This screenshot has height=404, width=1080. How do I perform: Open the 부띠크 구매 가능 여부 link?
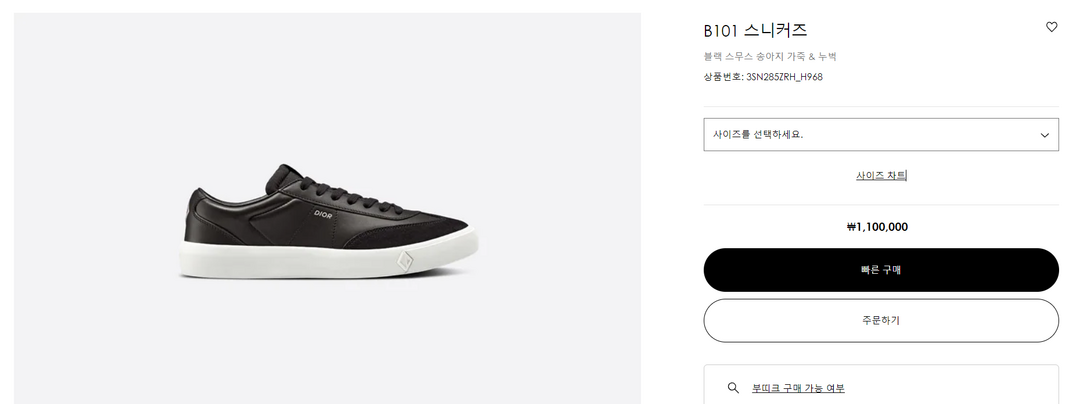coord(798,388)
